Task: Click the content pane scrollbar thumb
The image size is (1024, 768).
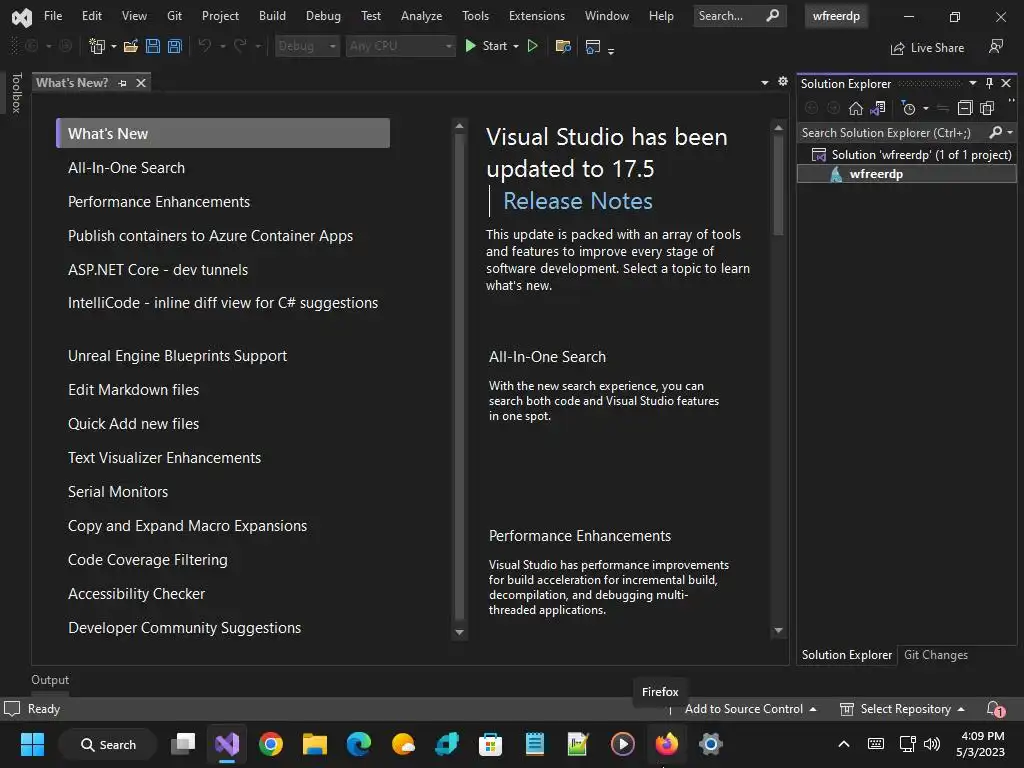Action: (x=778, y=185)
